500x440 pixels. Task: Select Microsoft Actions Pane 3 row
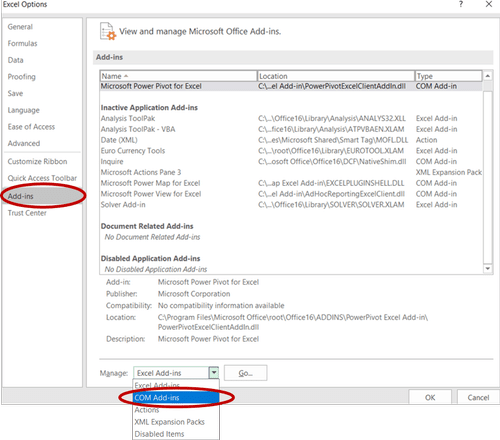click(x=291, y=172)
